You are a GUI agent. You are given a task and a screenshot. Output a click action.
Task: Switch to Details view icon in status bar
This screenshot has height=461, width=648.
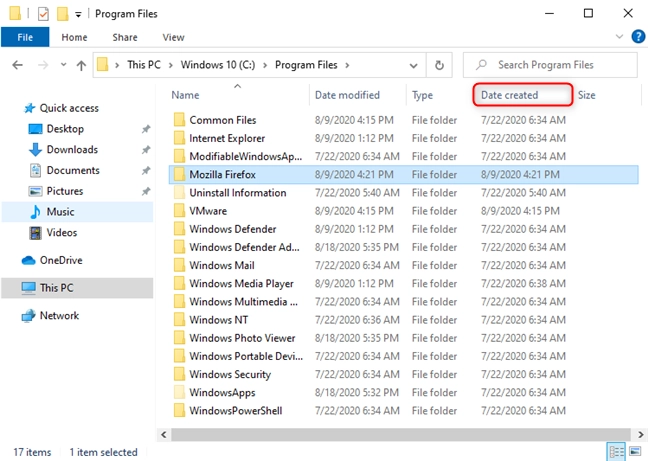[x=616, y=451]
